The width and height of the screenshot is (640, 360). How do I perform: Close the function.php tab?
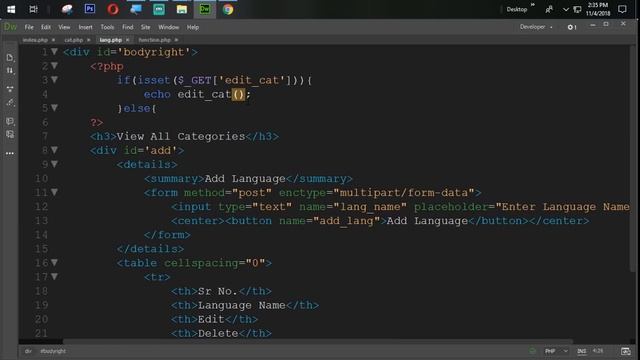176,40
